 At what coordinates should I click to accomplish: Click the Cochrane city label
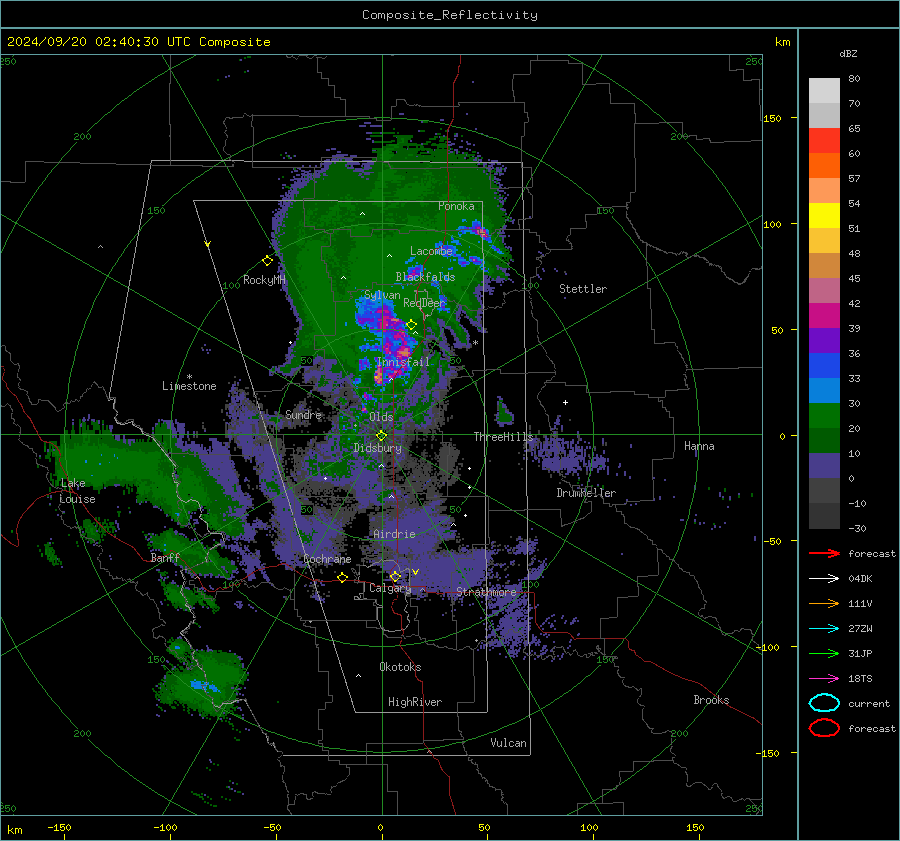[x=327, y=559]
